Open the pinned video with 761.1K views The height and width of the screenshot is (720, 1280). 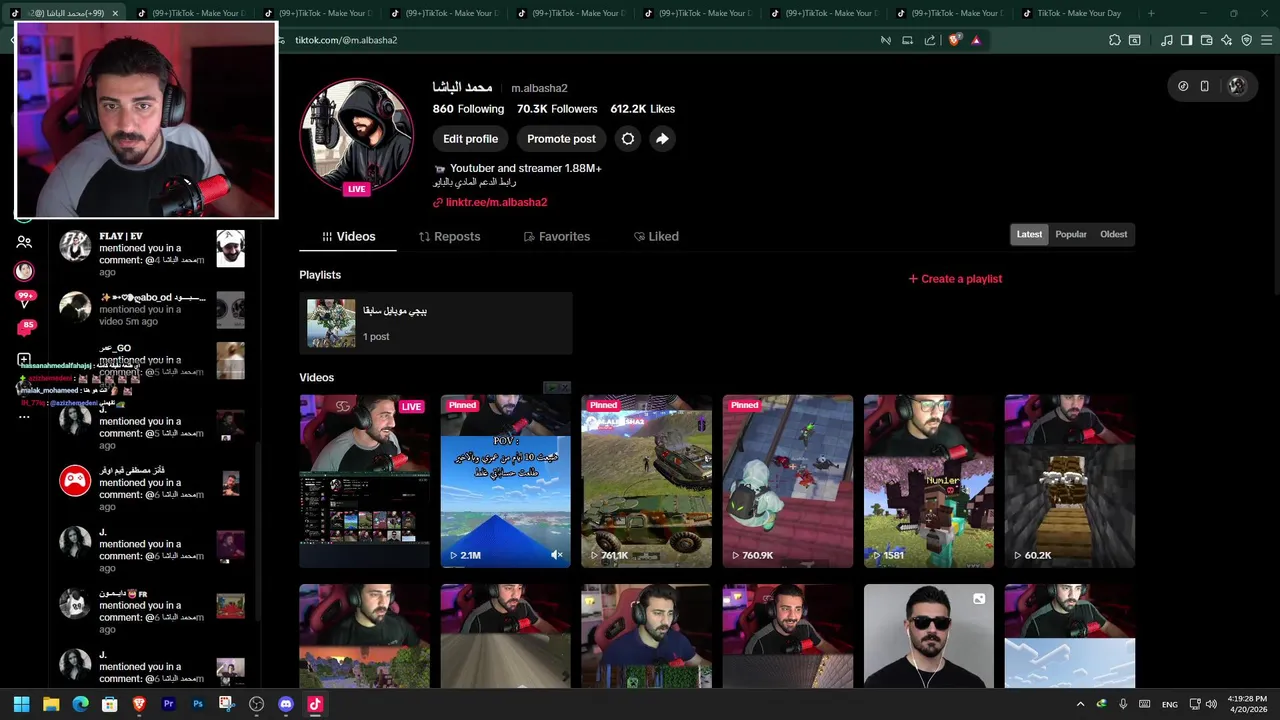pos(646,481)
